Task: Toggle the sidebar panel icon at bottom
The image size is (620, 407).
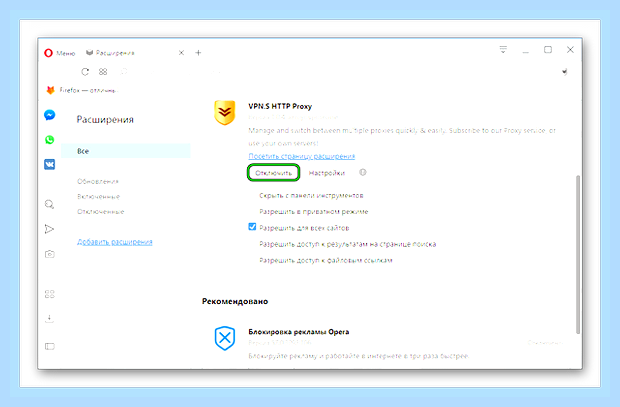Action: (49, 346)
